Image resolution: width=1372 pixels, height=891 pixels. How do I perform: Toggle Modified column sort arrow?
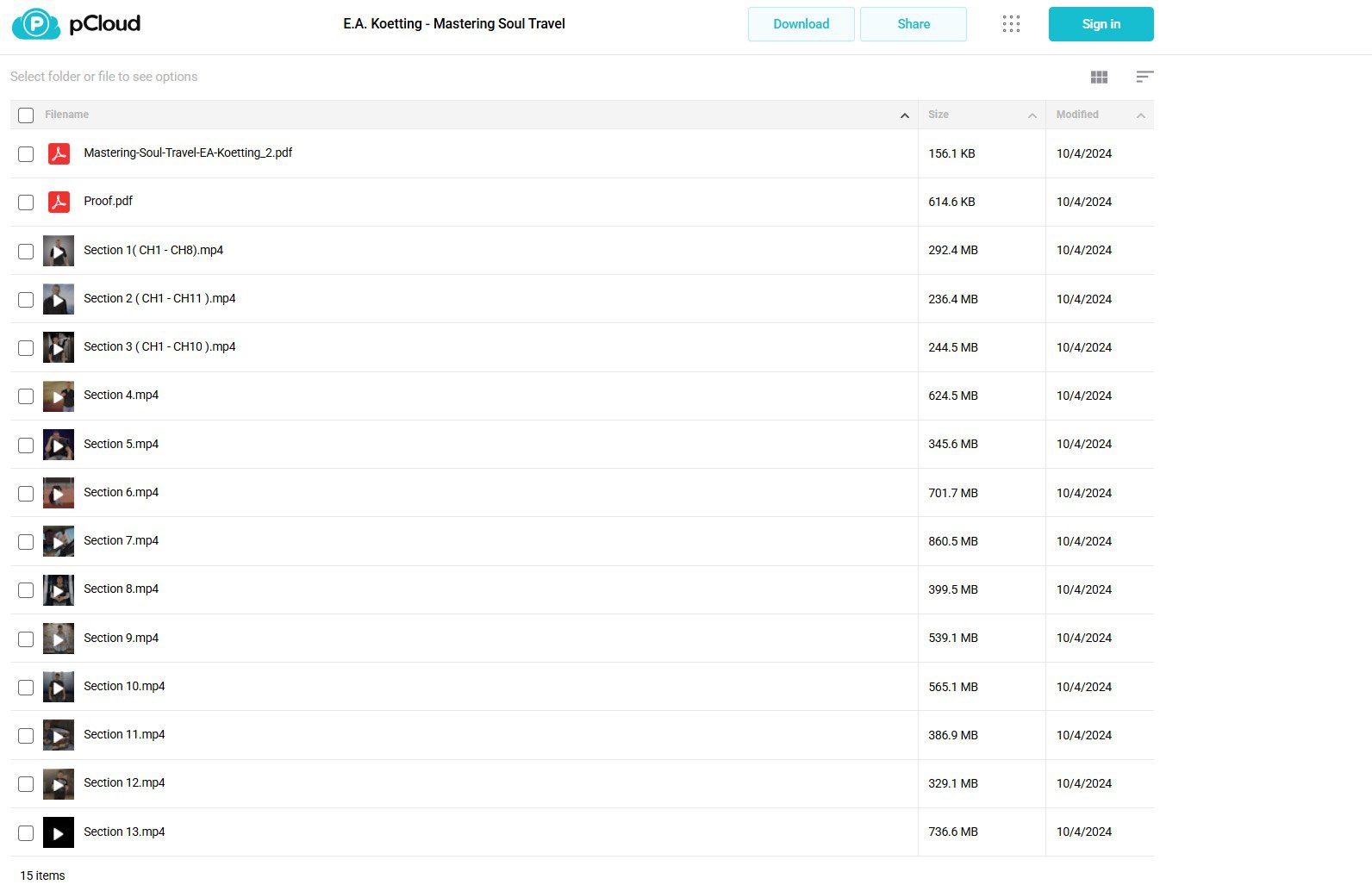1140,115
